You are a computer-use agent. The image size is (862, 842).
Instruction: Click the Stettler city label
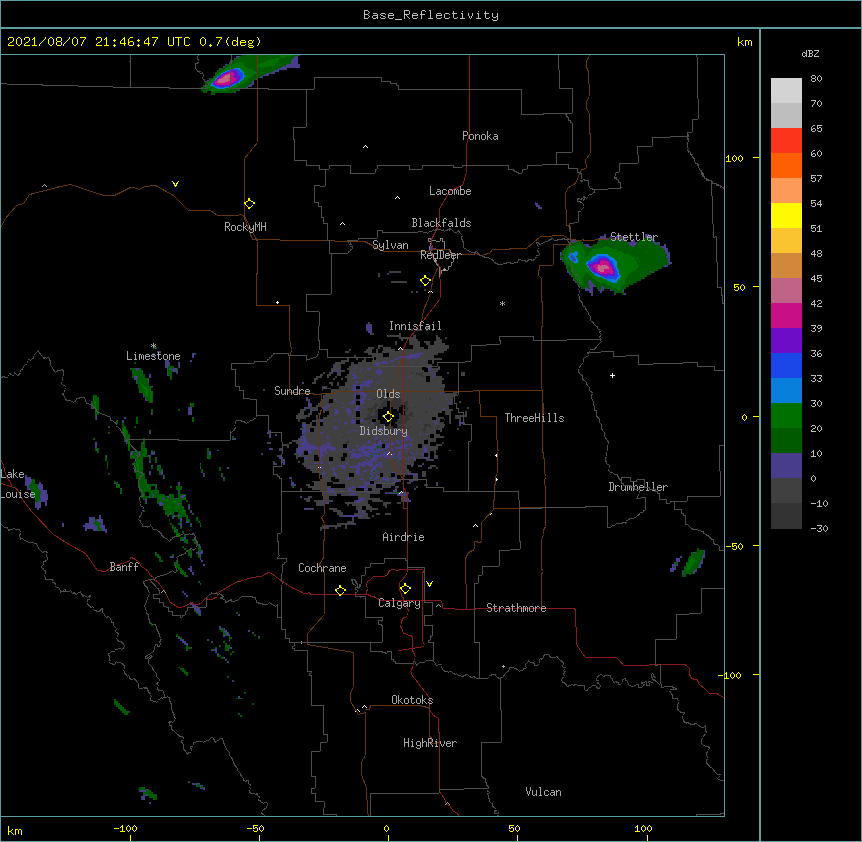tap(634, 237)
